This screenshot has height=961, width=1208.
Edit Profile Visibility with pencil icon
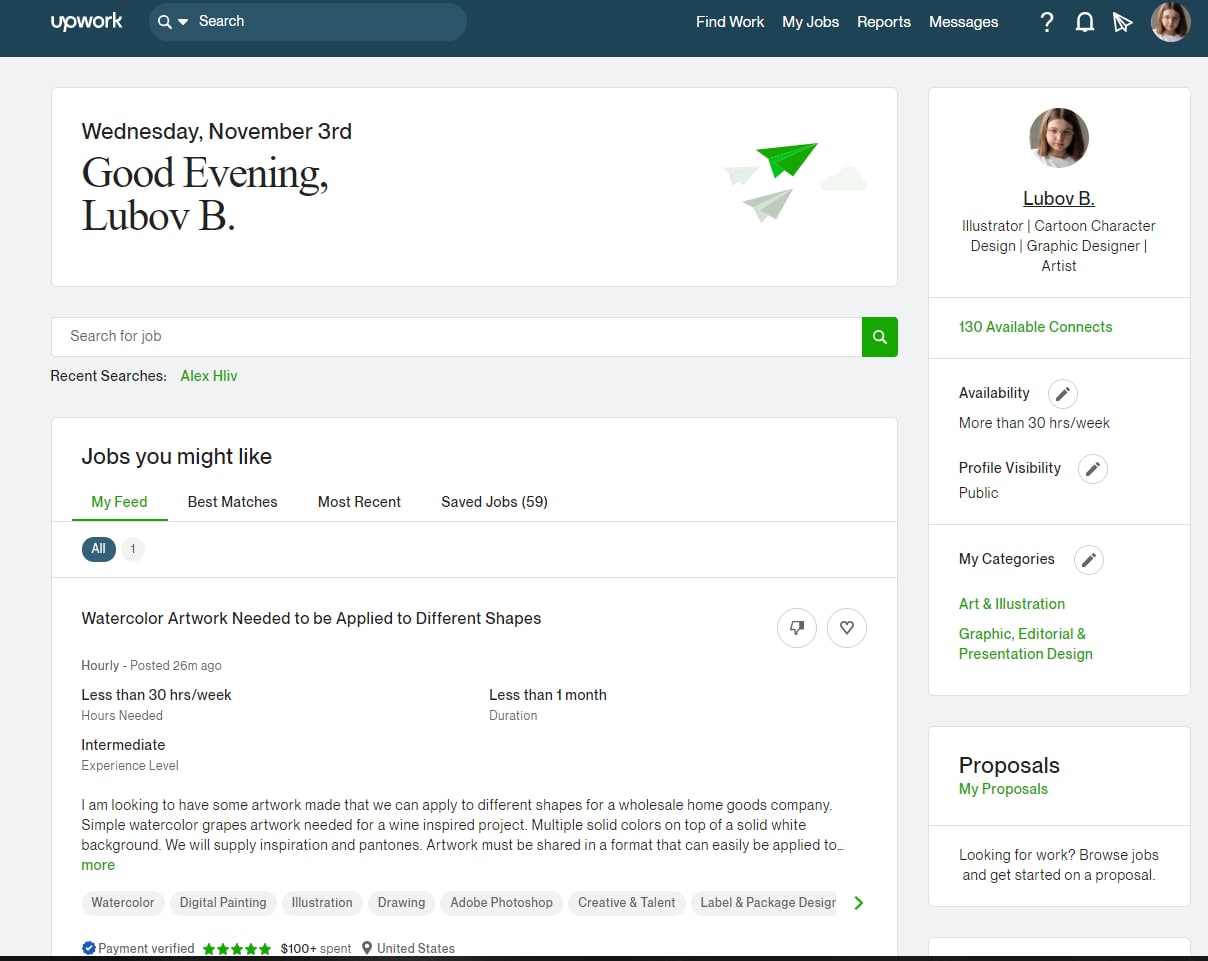1093,469
